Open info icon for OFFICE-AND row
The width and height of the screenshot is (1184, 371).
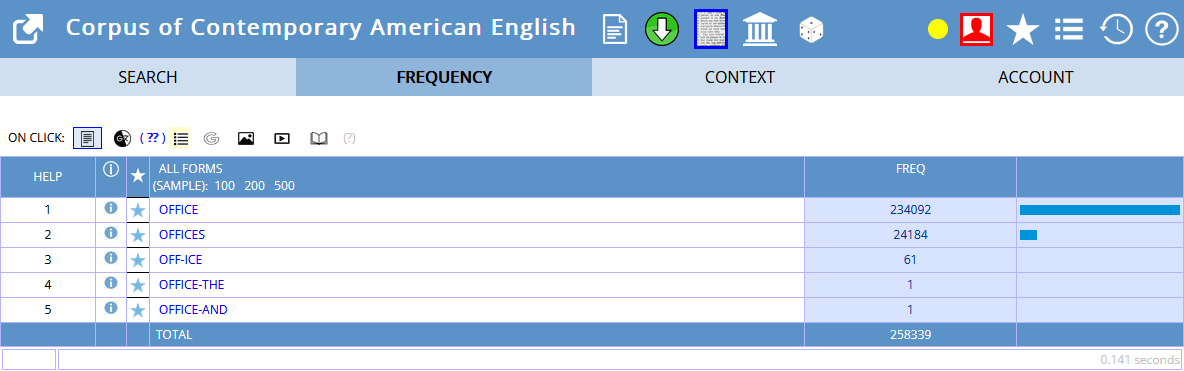click(110, 308)
